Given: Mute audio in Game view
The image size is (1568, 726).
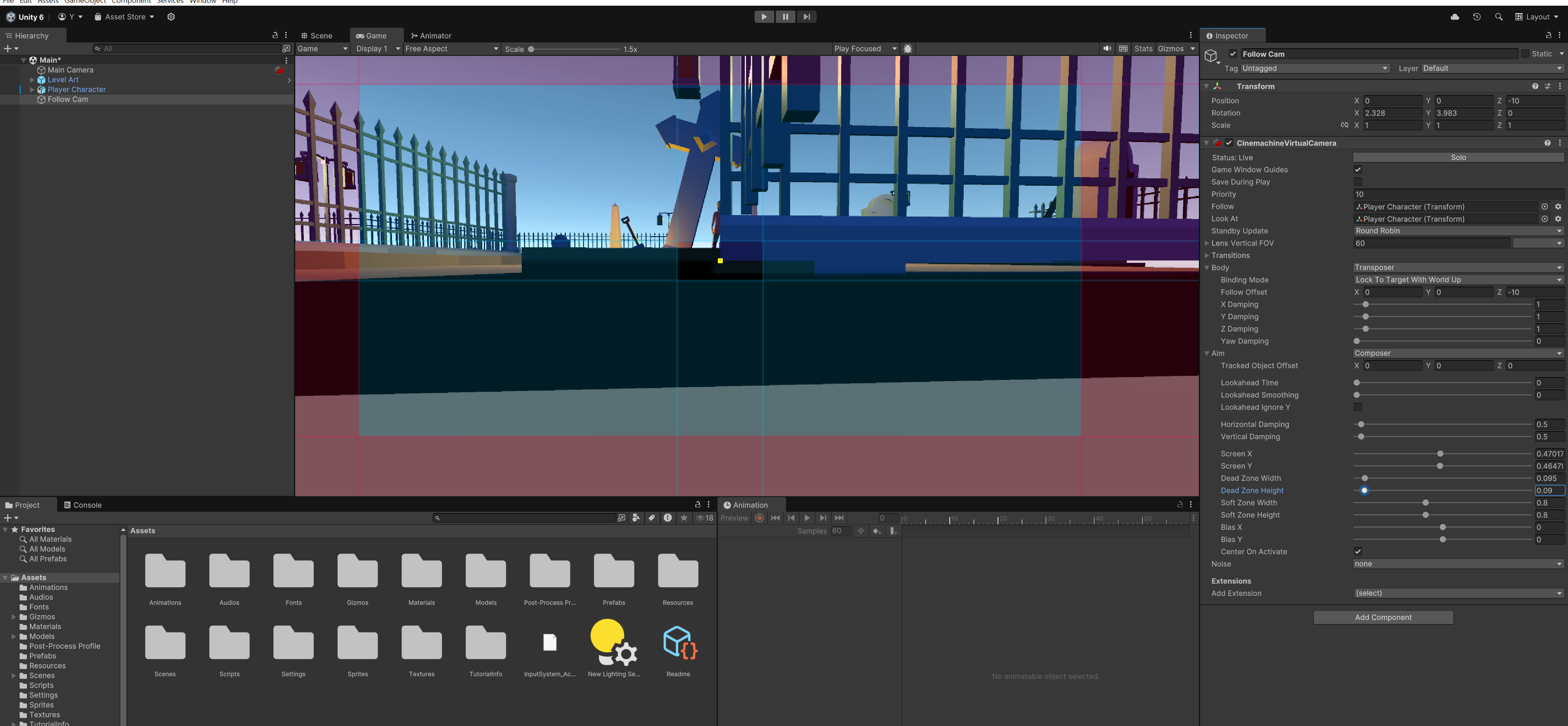Looking at the screenshot, I should [x=1107, y=49].
